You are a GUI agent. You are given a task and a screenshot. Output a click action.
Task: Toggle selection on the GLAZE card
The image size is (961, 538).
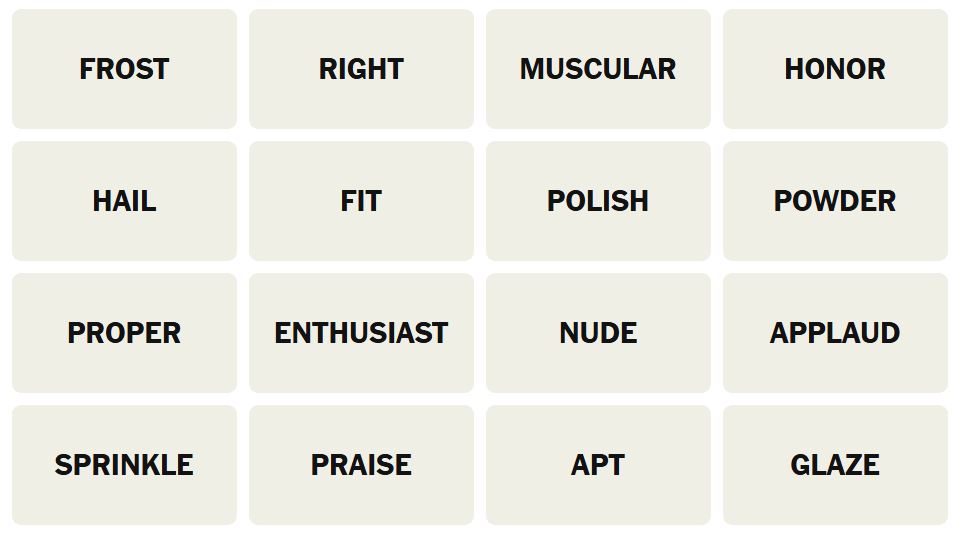[835, 465]
